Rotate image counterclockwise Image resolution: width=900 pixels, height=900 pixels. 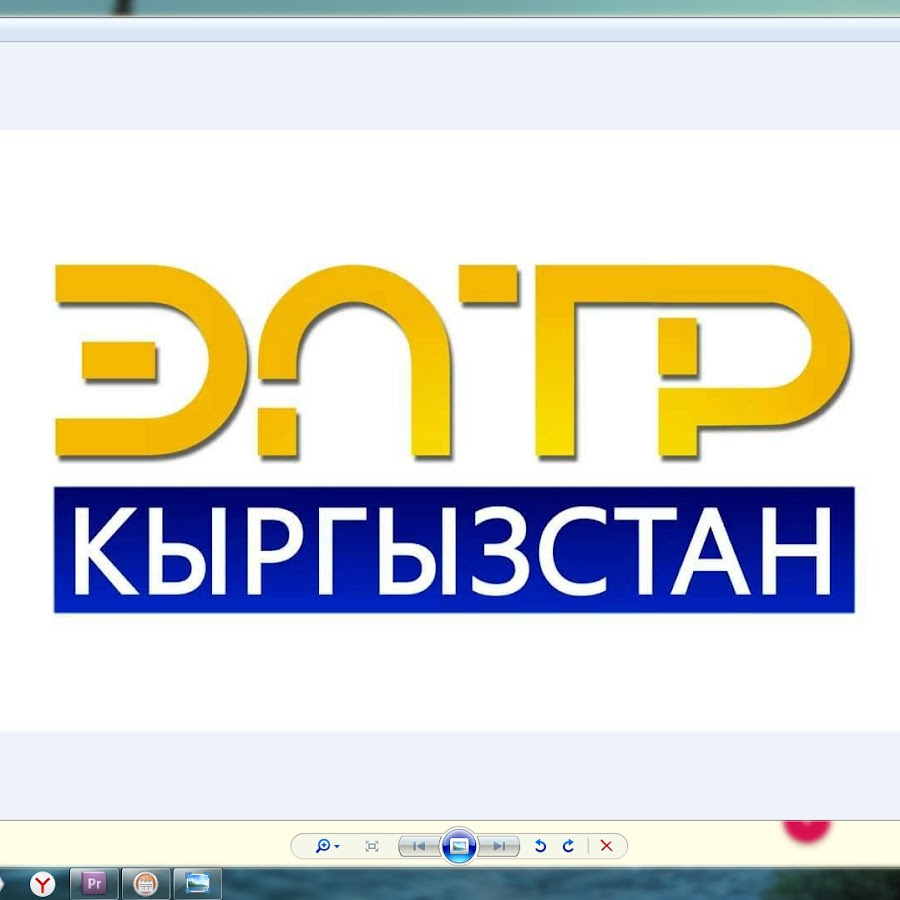(x=540, y=846)
